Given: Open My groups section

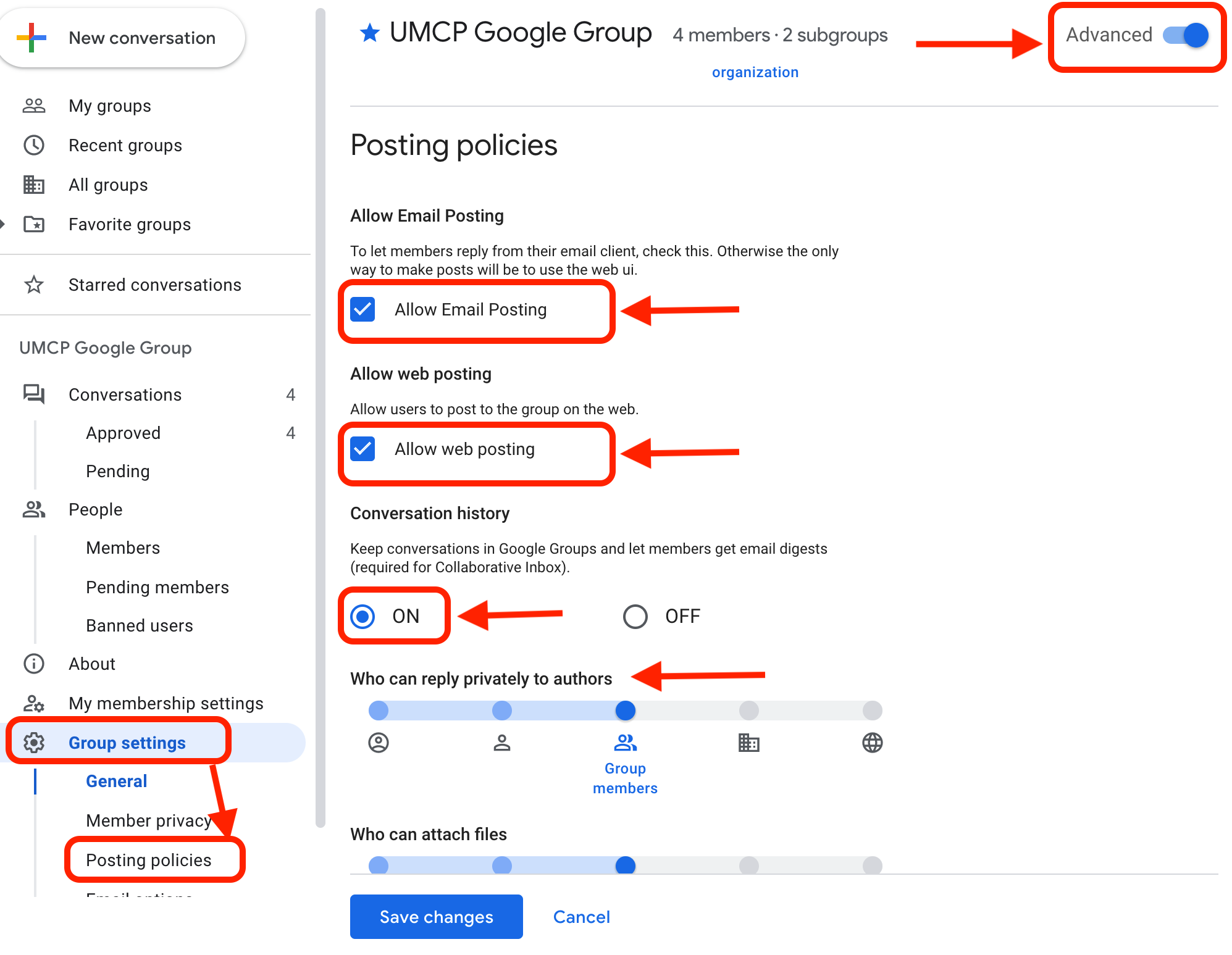Looking at the screenshot, I should (110, 104).
